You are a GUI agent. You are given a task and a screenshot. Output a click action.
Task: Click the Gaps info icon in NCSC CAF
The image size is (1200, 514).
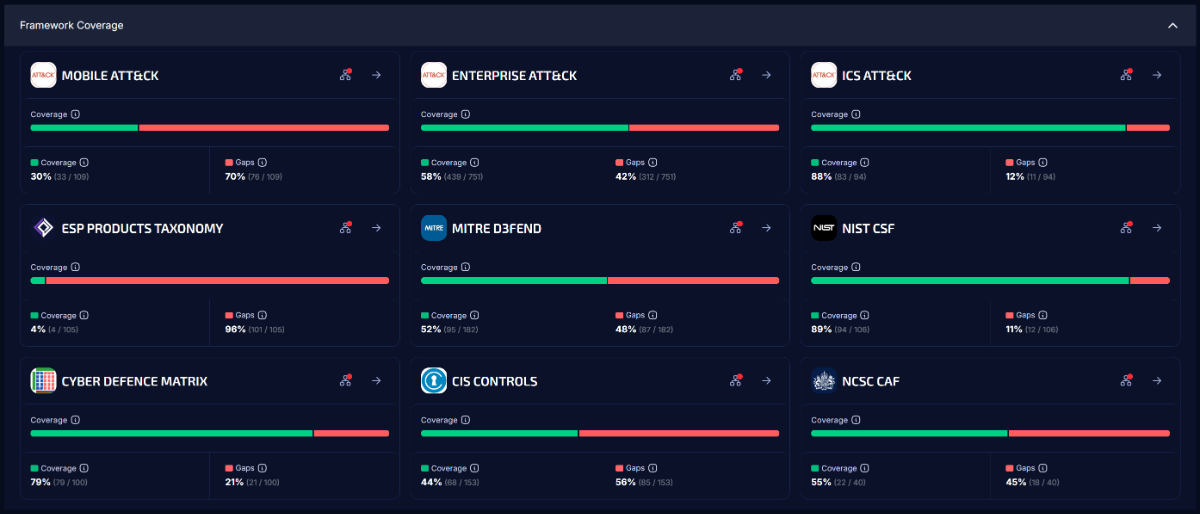(1042, 468)
